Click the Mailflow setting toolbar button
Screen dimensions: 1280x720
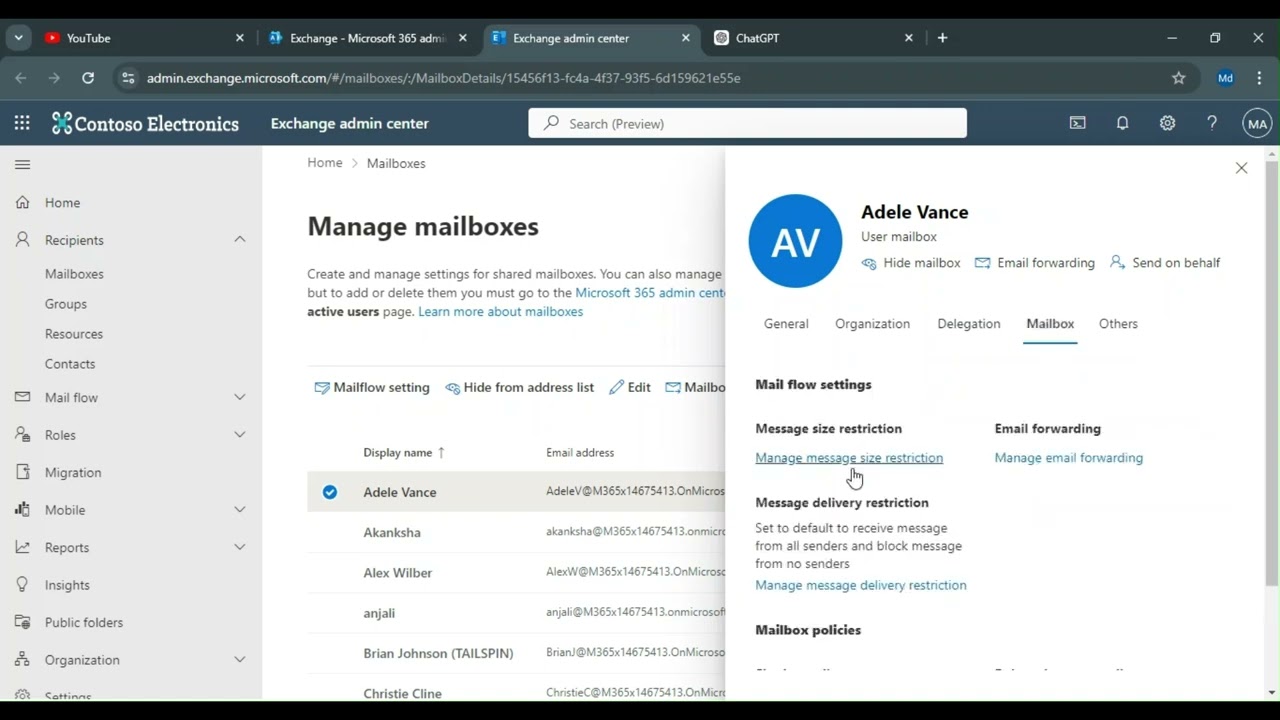point(372,388)
